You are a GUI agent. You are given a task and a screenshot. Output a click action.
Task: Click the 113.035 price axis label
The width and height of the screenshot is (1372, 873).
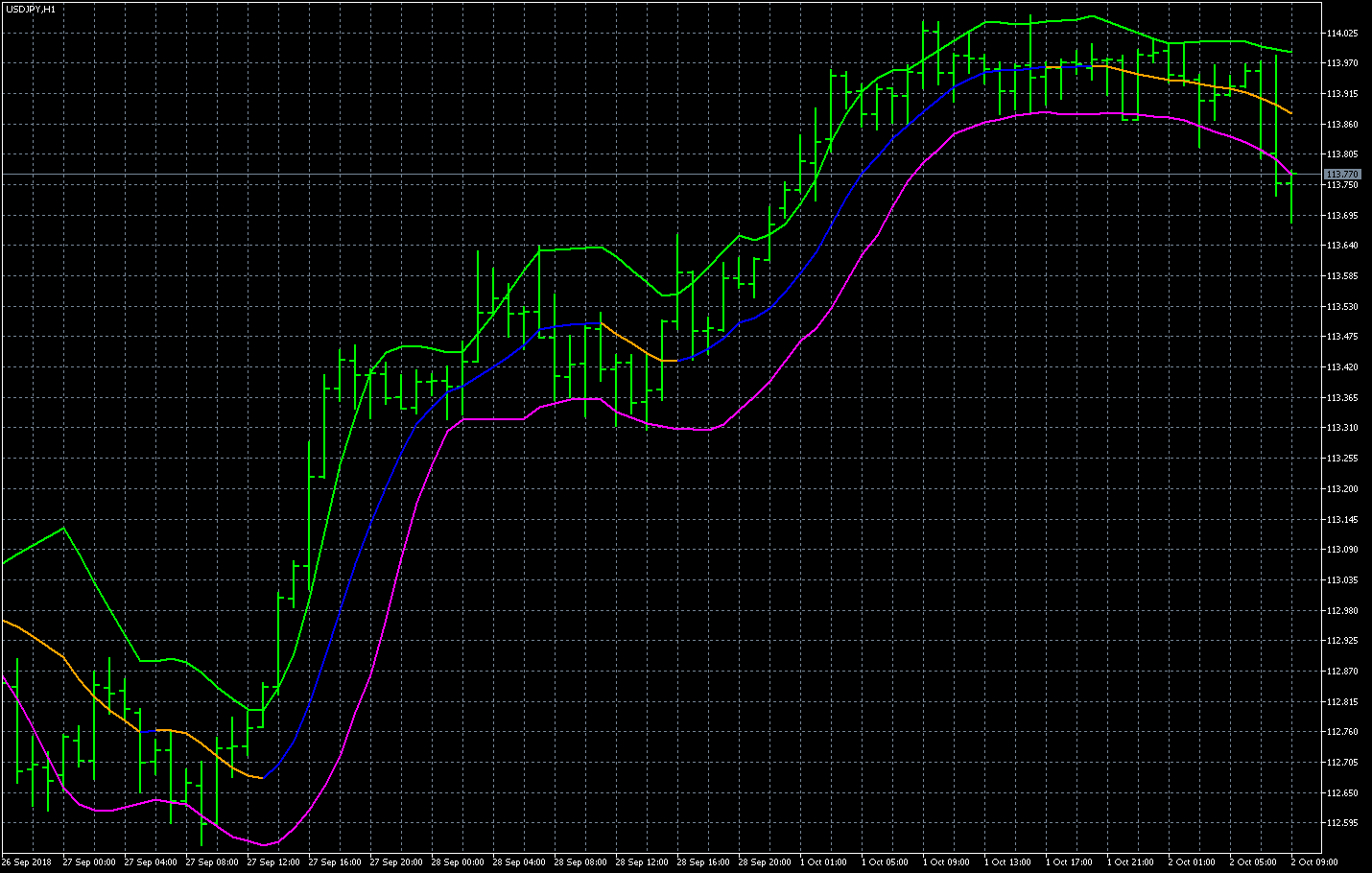click(x=1342, y=580)
